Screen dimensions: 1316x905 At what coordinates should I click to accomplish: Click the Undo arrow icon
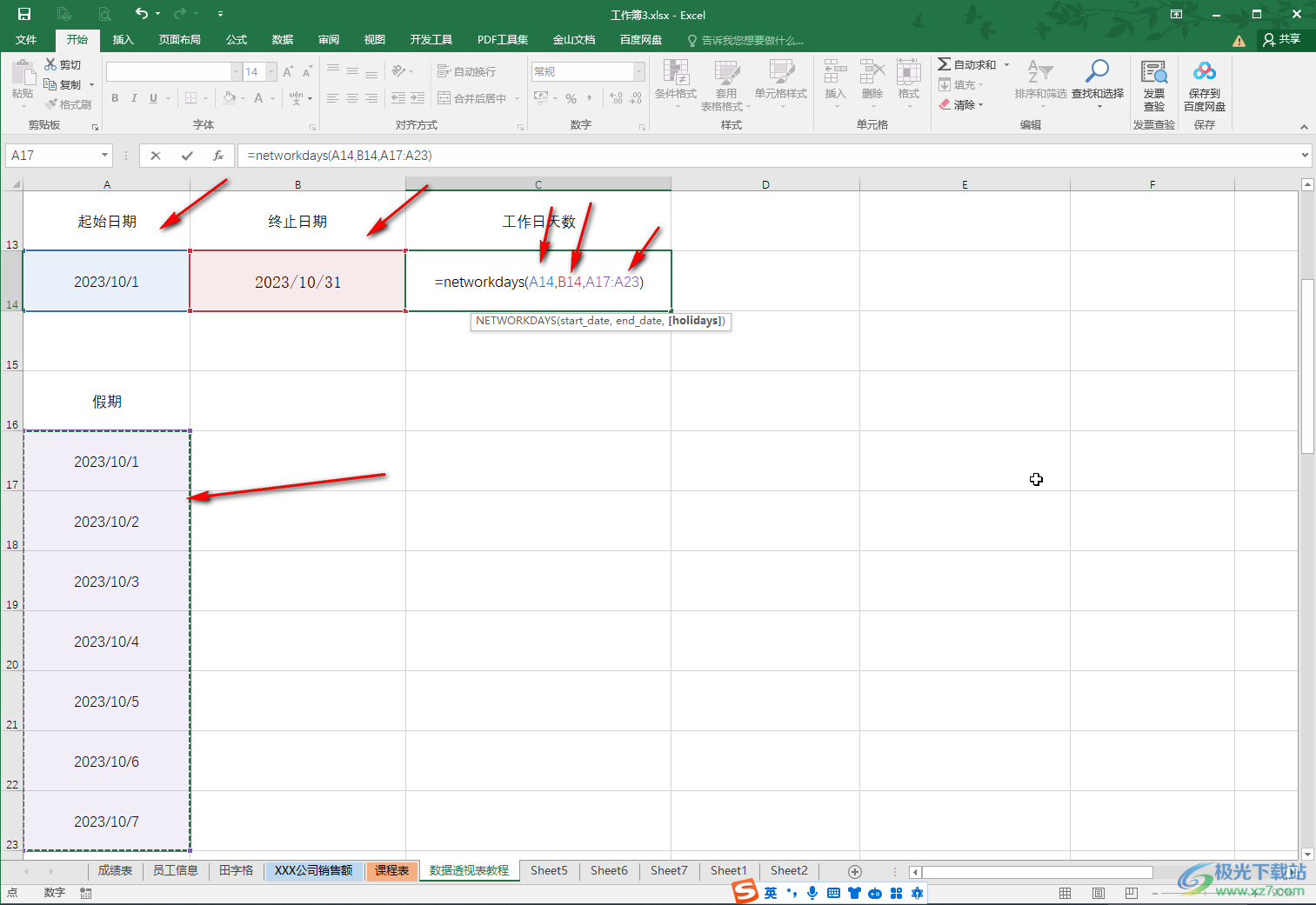click(x=142, y=14)
